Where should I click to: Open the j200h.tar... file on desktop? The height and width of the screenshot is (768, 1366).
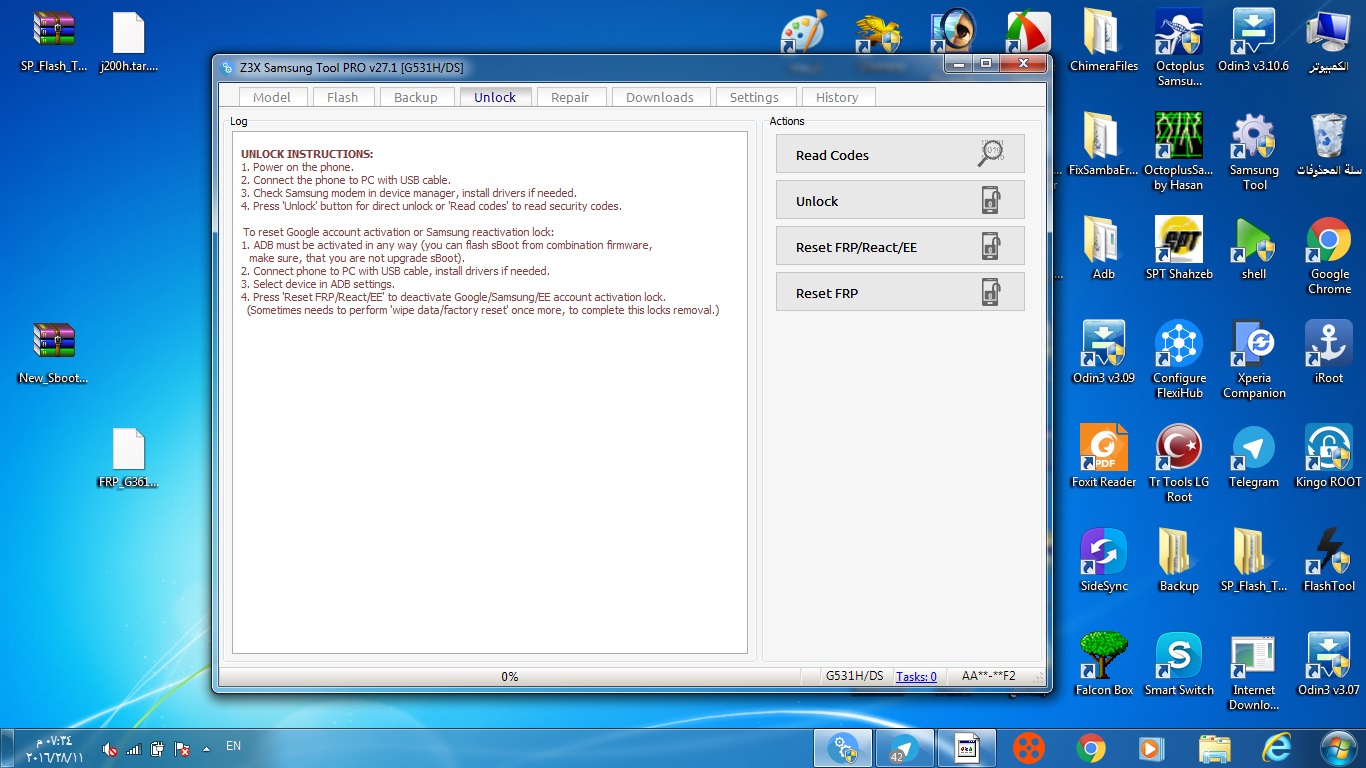click(x=129, y=42)
